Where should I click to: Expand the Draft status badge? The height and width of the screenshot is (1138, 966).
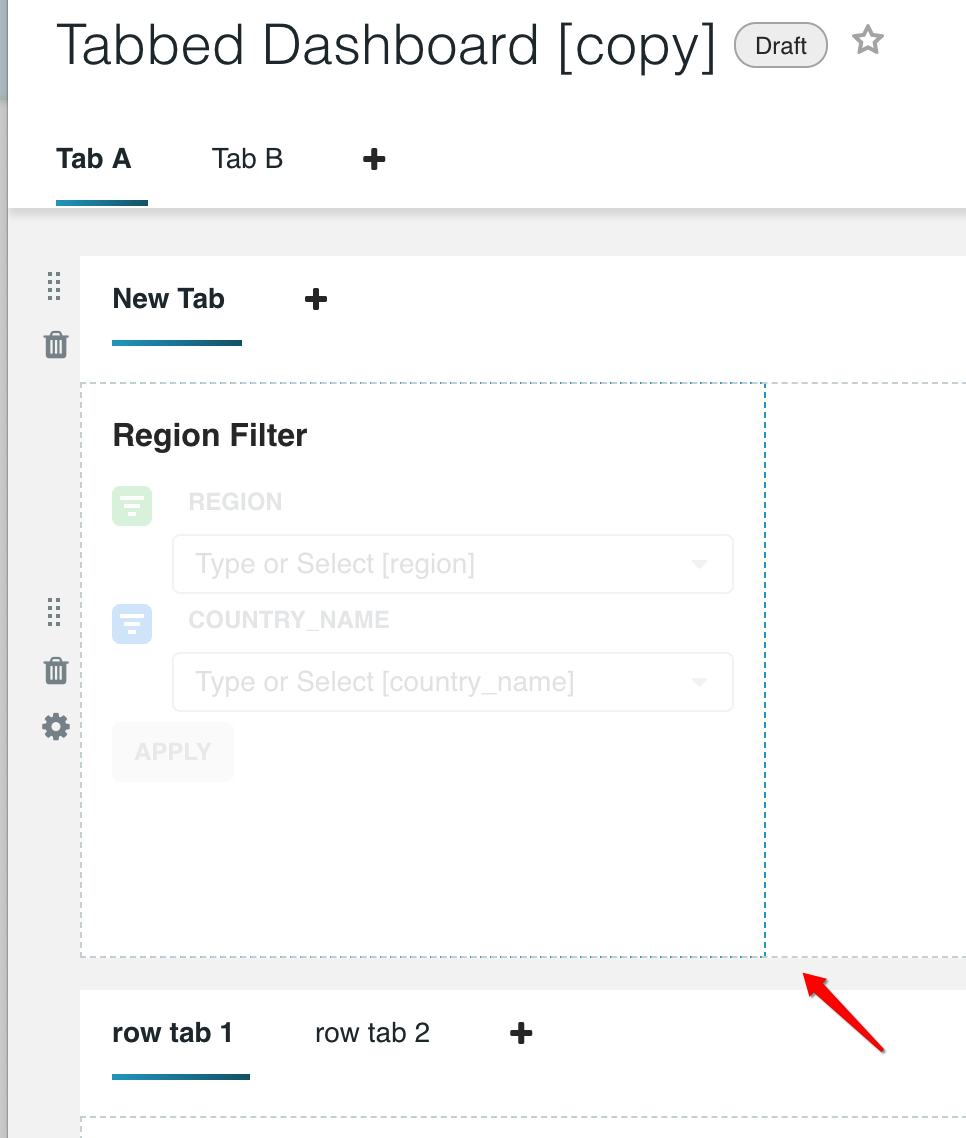coord(780,45)
